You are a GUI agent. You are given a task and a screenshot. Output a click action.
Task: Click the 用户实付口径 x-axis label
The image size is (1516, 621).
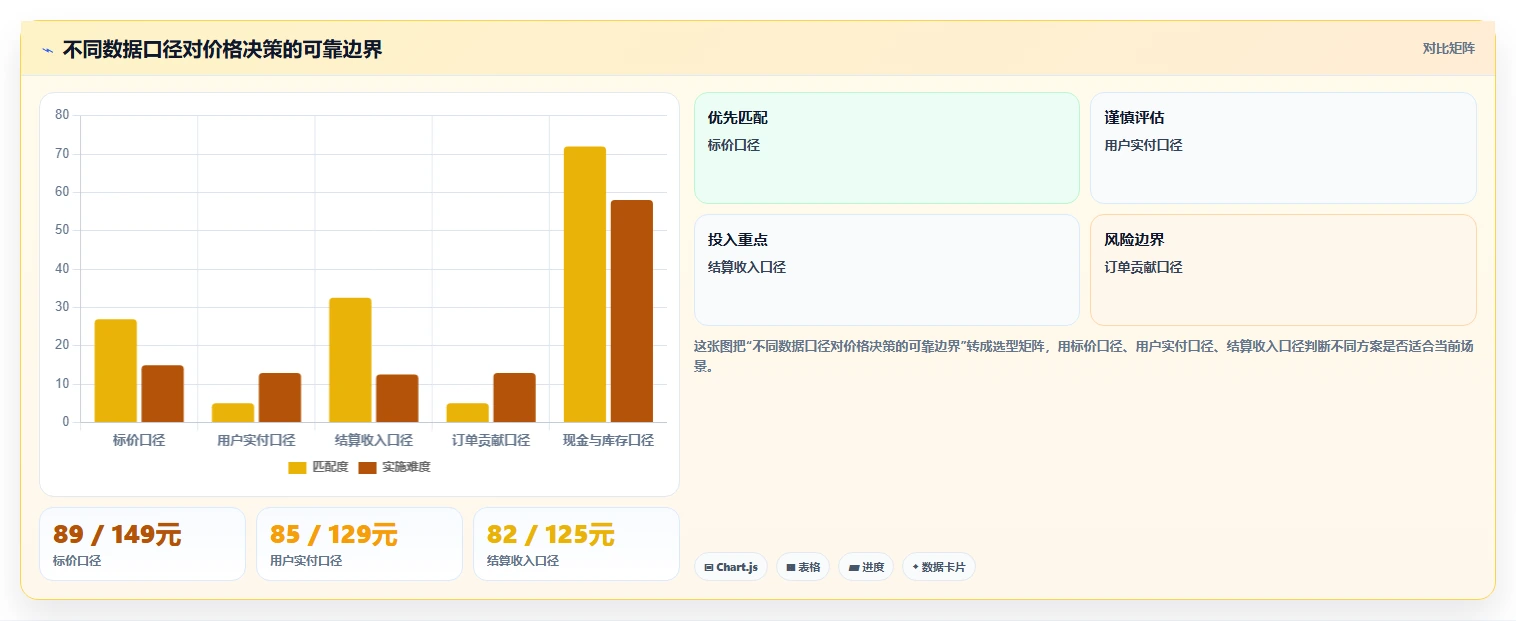[x=256, y=440]
